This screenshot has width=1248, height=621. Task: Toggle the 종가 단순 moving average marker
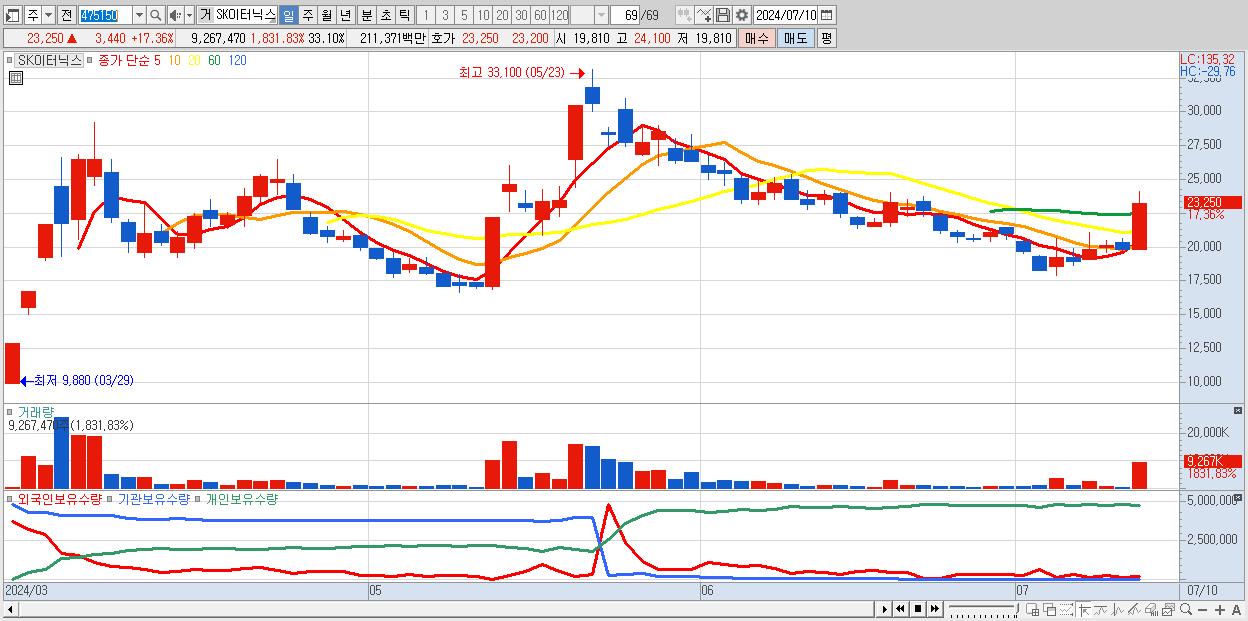coord(91,61)
